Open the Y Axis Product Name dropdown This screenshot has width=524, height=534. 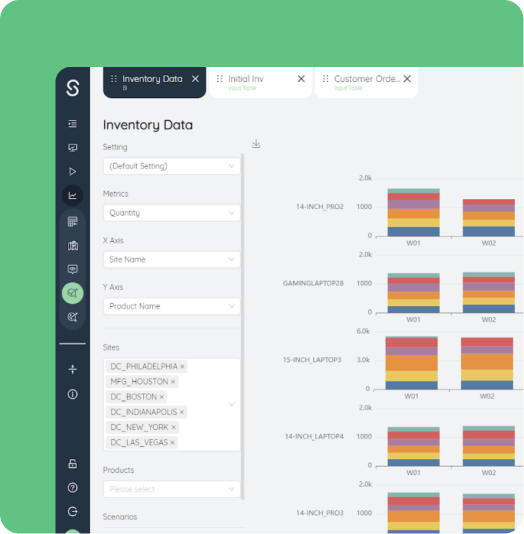click(x=172, y=306)
